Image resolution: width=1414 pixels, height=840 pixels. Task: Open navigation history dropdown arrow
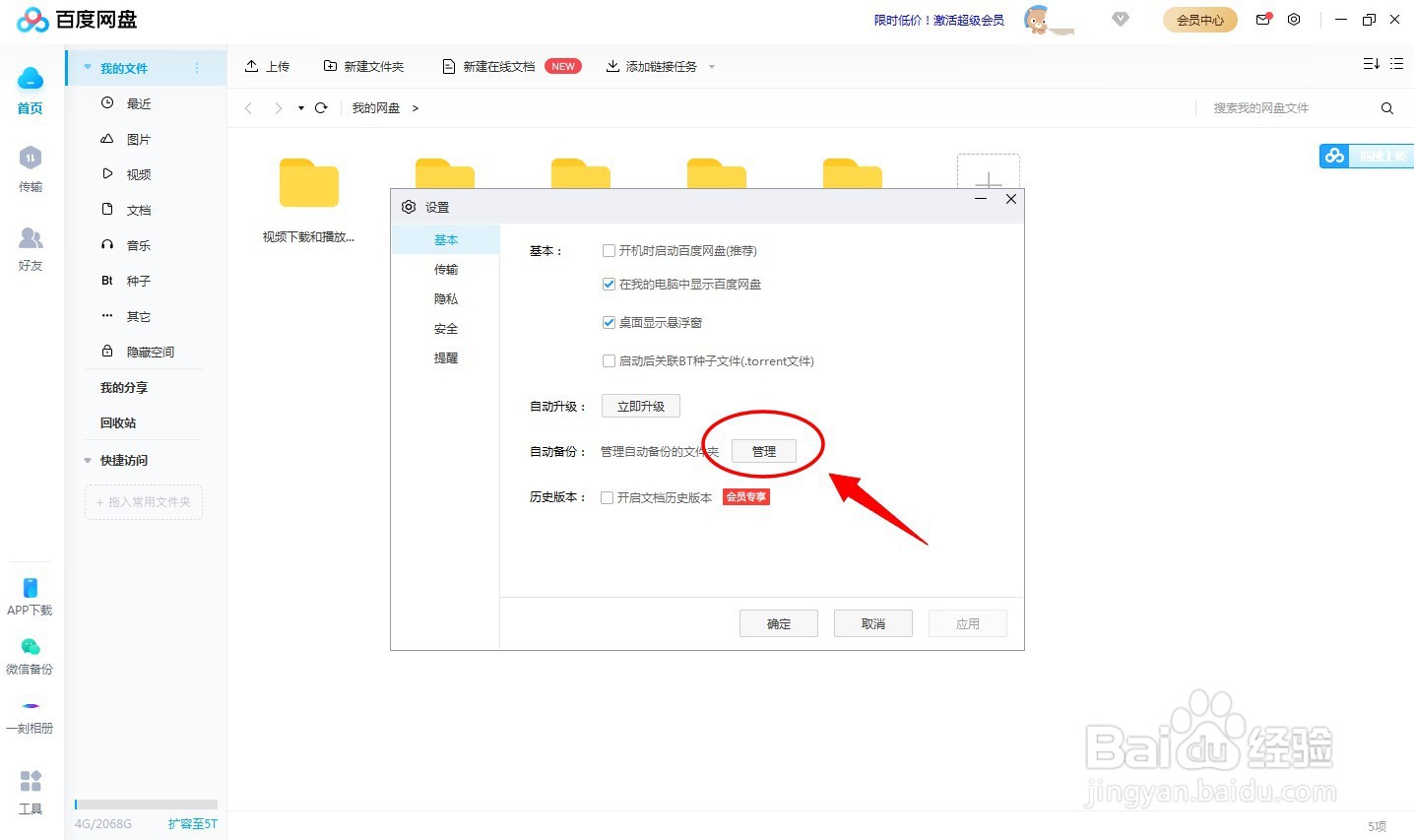[300, 108]
